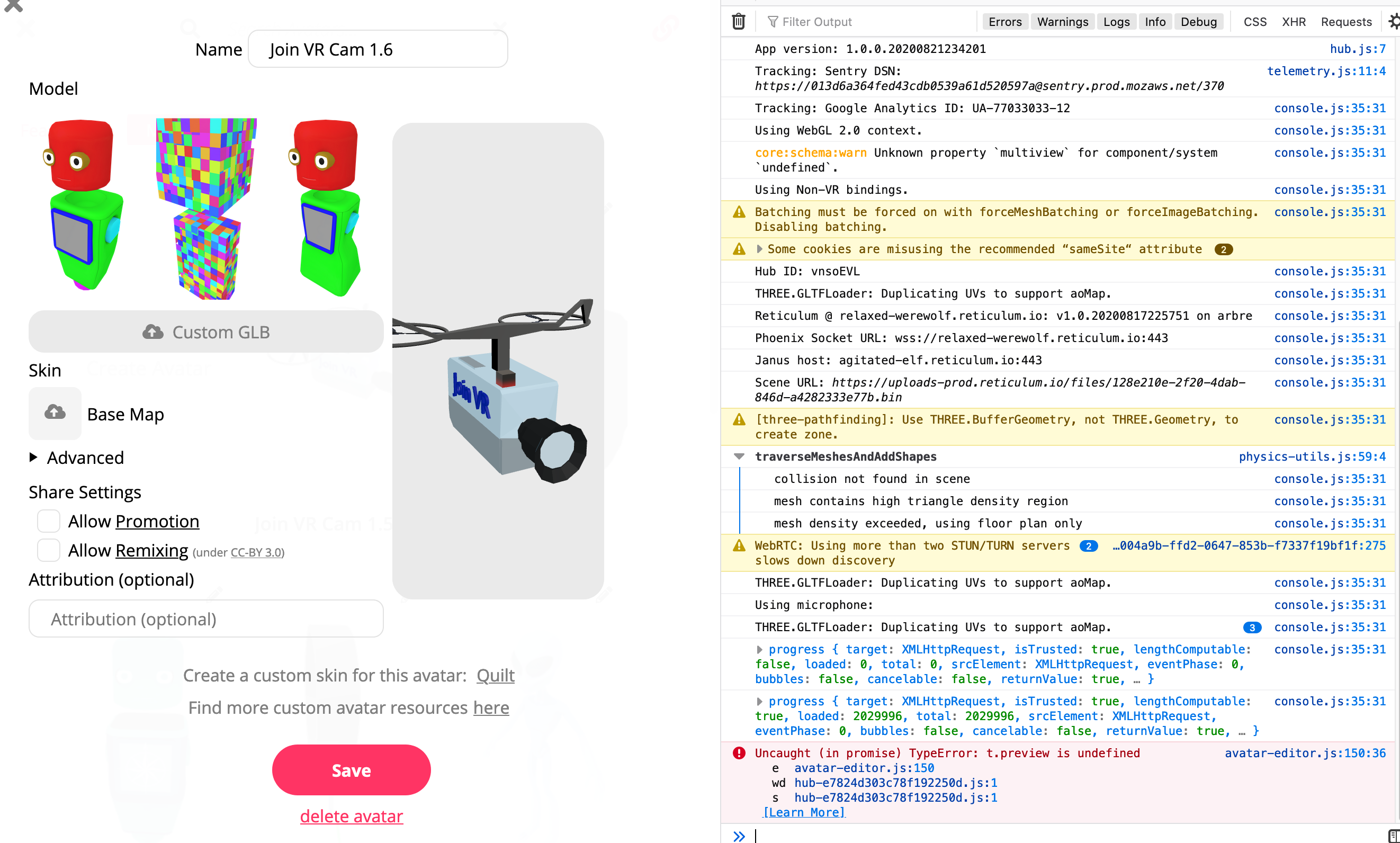Click the cloud upload icon for Base Map
This screenshot has height=843, width=1400.
[x=55, y=413]
